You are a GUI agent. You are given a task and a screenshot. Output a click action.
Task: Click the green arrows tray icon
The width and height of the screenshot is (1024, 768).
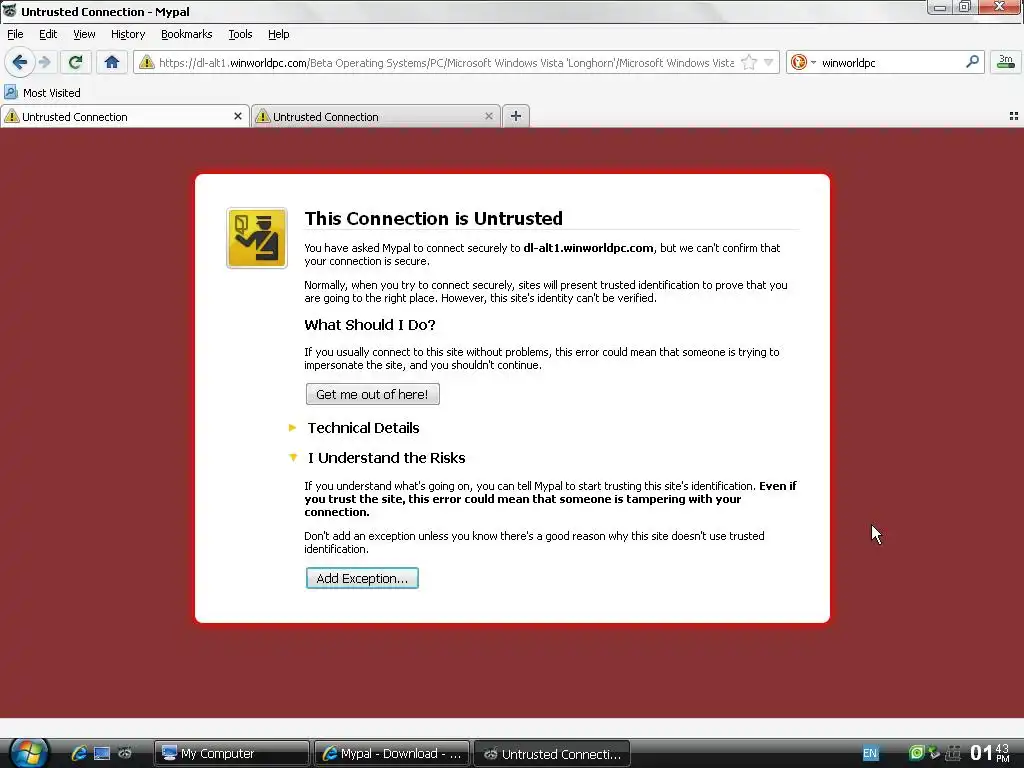point(935,753)
